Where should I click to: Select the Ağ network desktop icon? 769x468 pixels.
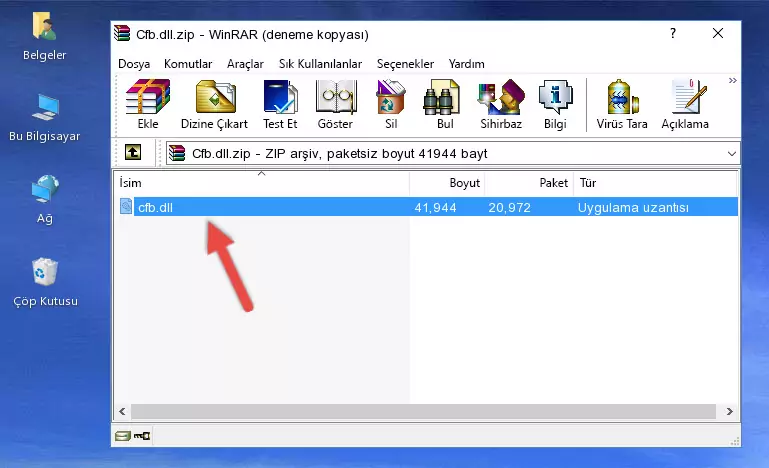click(x=45, y=200)
